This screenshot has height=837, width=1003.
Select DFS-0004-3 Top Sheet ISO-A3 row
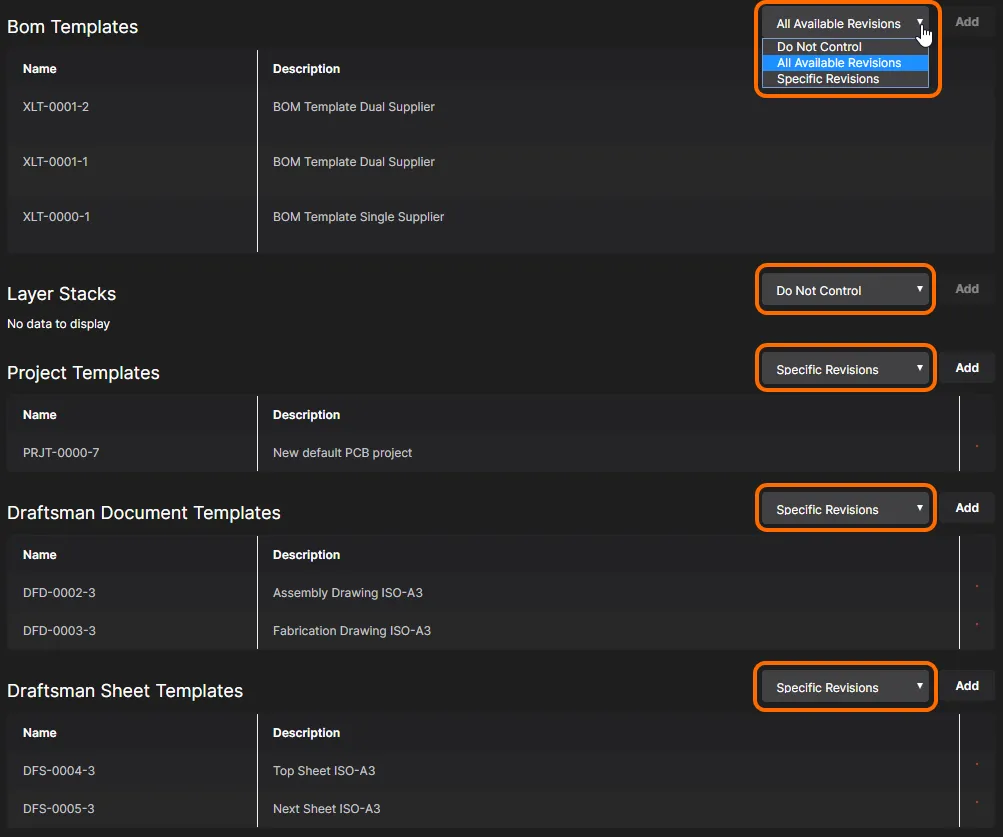[324, 771]
